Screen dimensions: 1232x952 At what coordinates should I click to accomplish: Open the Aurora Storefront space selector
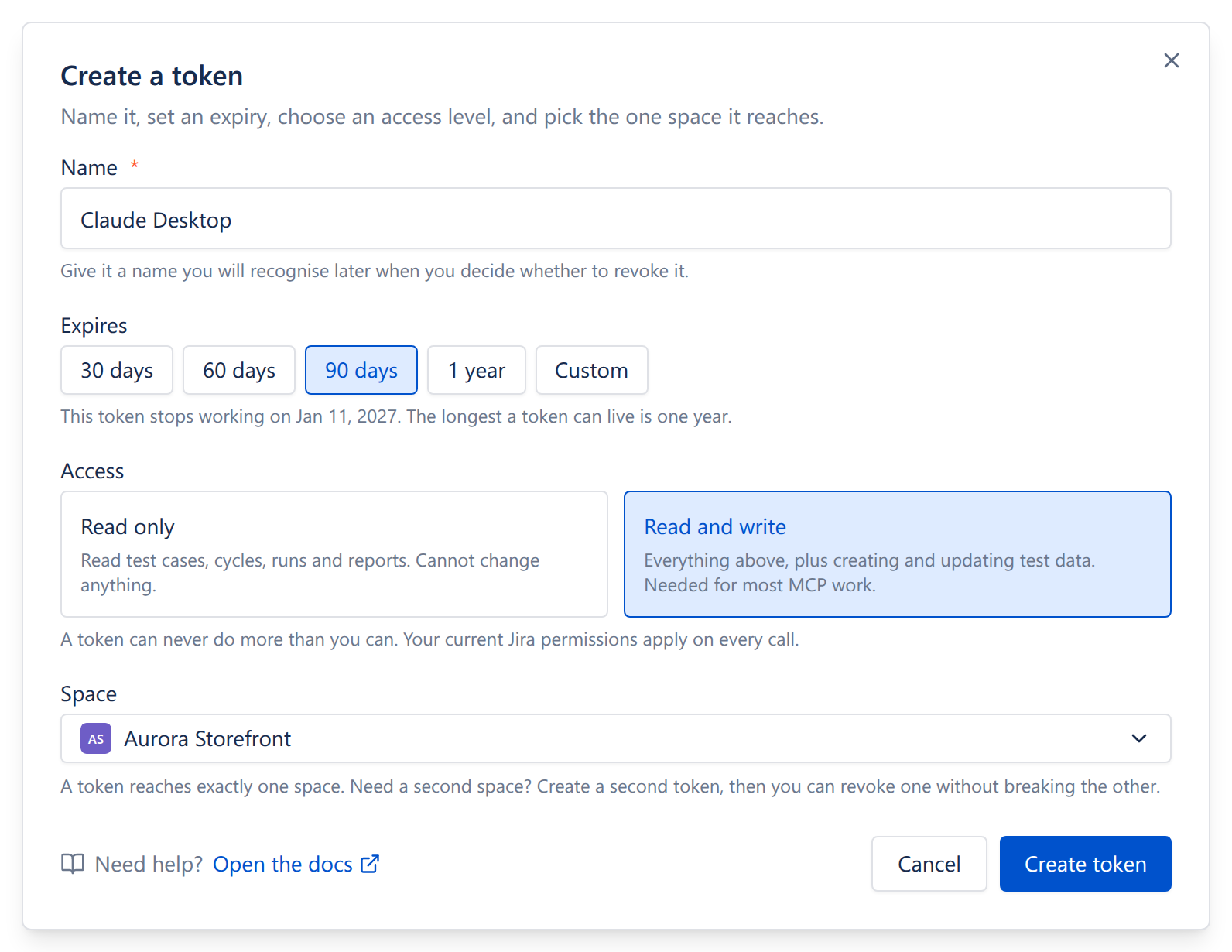(x=616, y=738)
